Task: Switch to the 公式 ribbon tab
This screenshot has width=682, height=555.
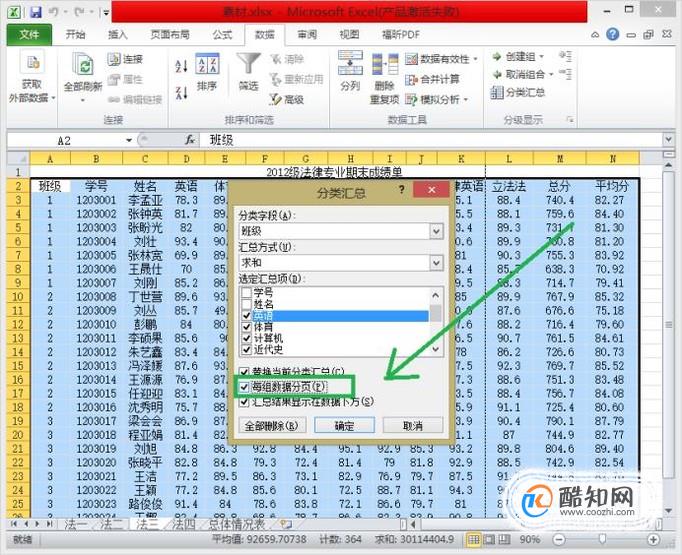Action: (222, 35)
